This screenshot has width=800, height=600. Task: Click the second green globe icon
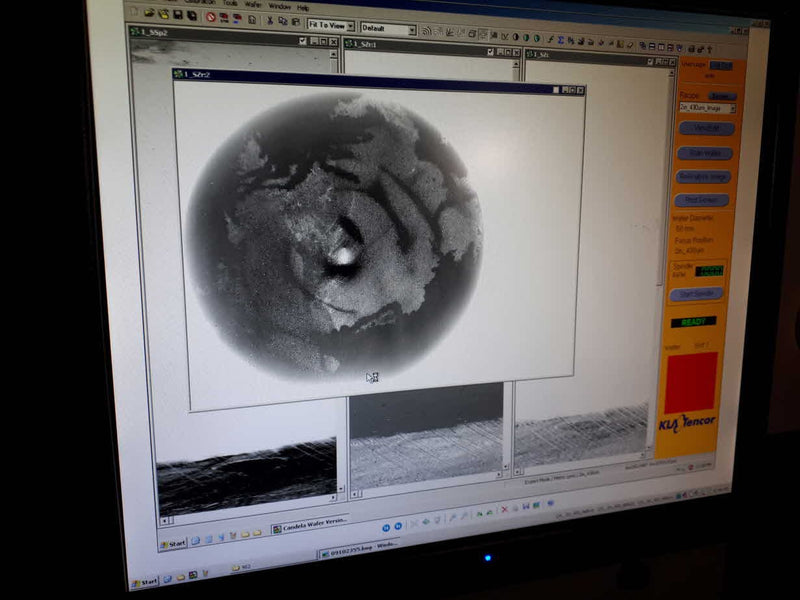pyautogui.click(x=537, y=38)
